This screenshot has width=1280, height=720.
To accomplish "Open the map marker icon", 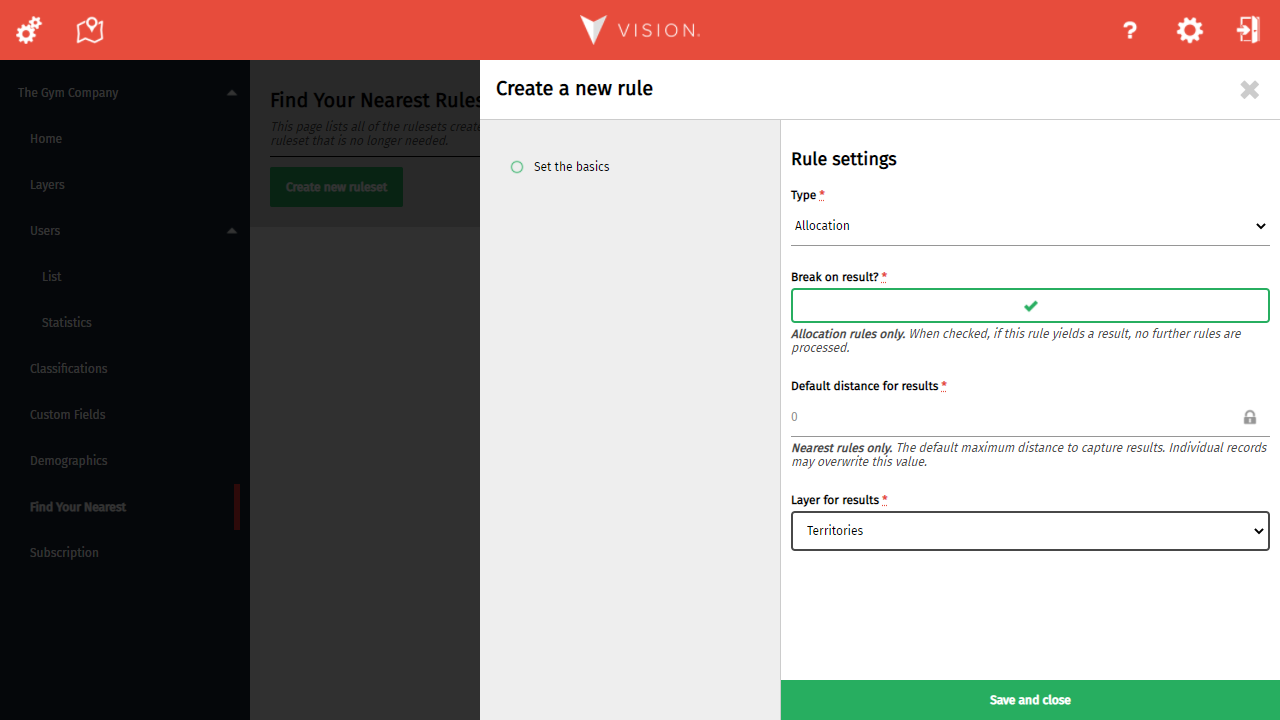I will coord(90,30).
